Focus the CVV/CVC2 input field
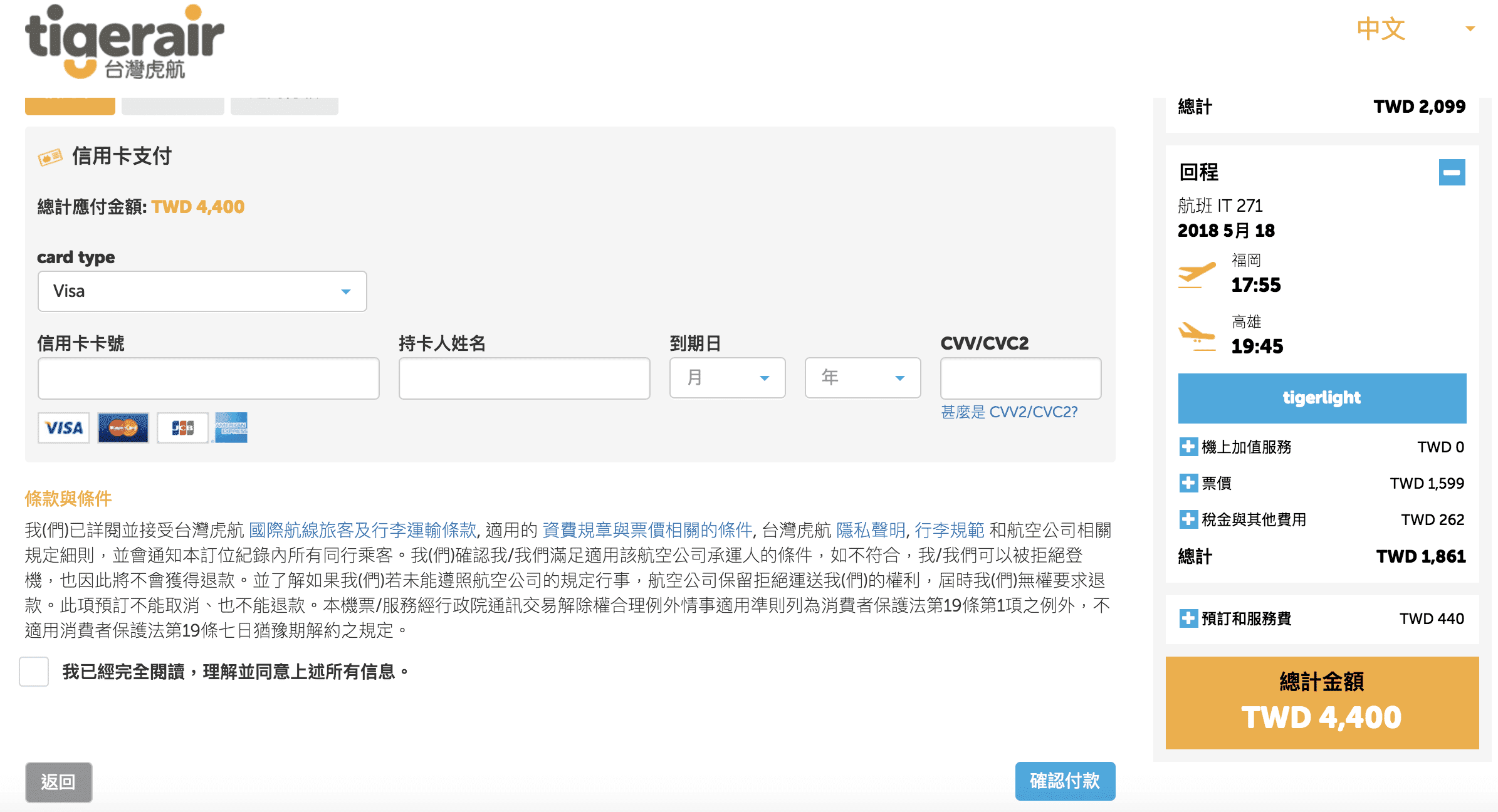The width and height of the screenshot is (1498, 812). tap(1020, 378)
